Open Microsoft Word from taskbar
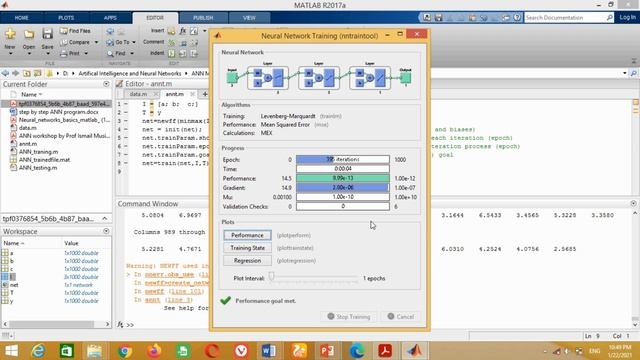640x360 pixels. 269,351
